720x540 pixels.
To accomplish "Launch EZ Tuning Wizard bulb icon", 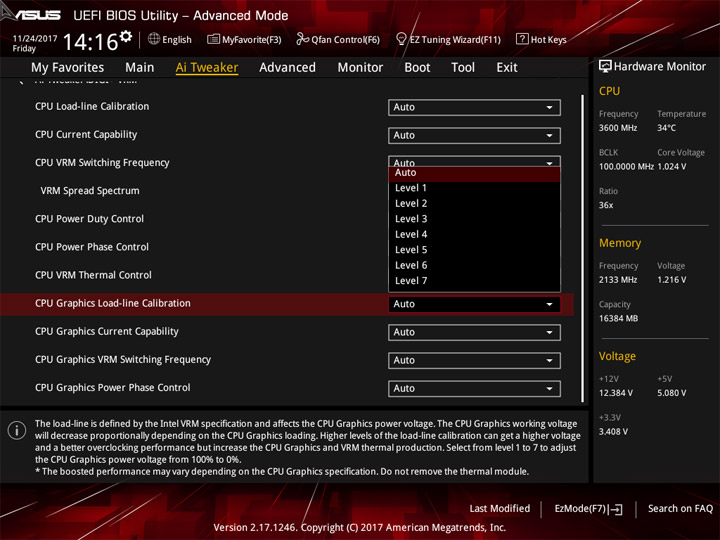I will [401, 39].
